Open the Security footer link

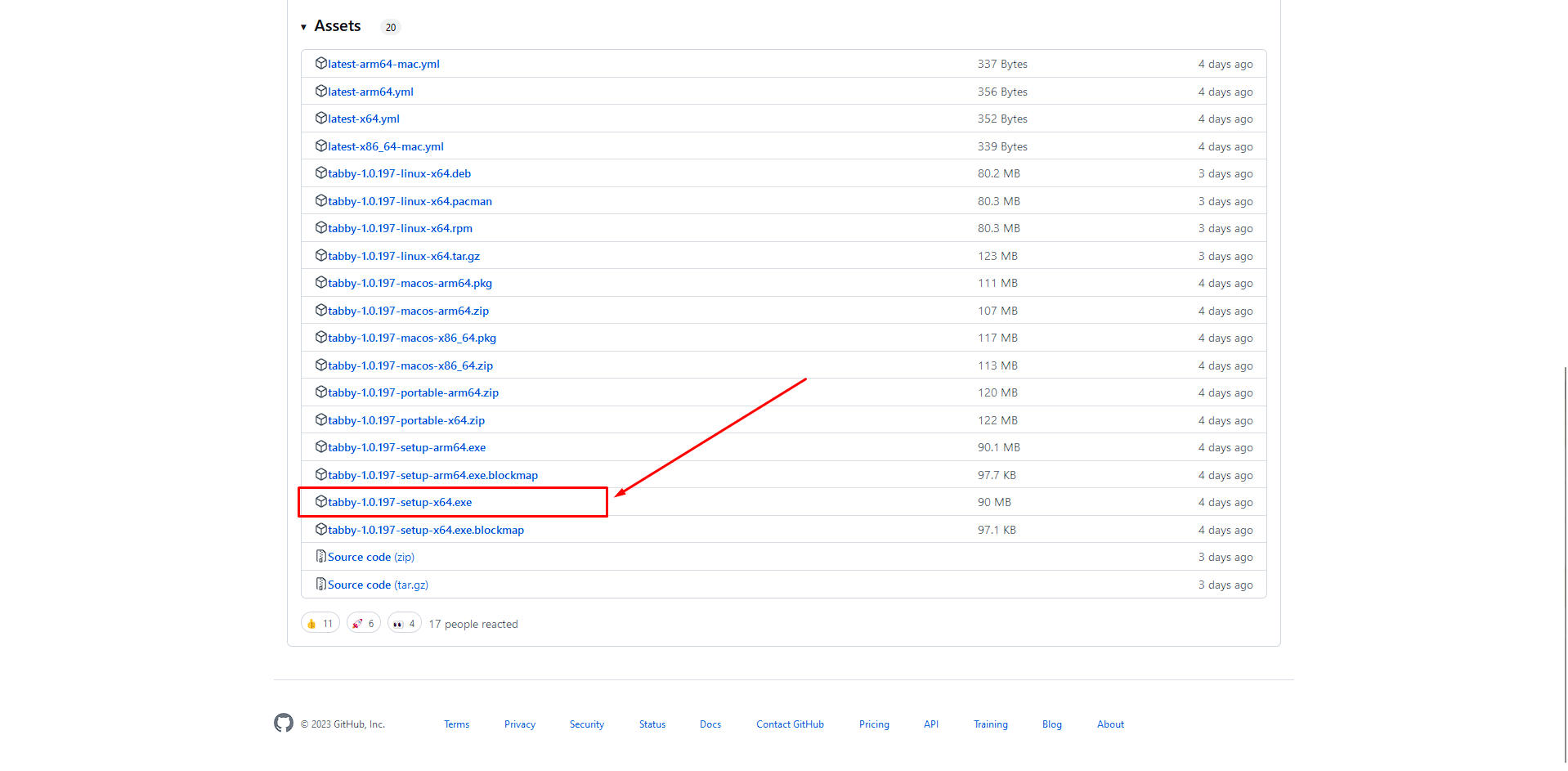pos(587,724)
